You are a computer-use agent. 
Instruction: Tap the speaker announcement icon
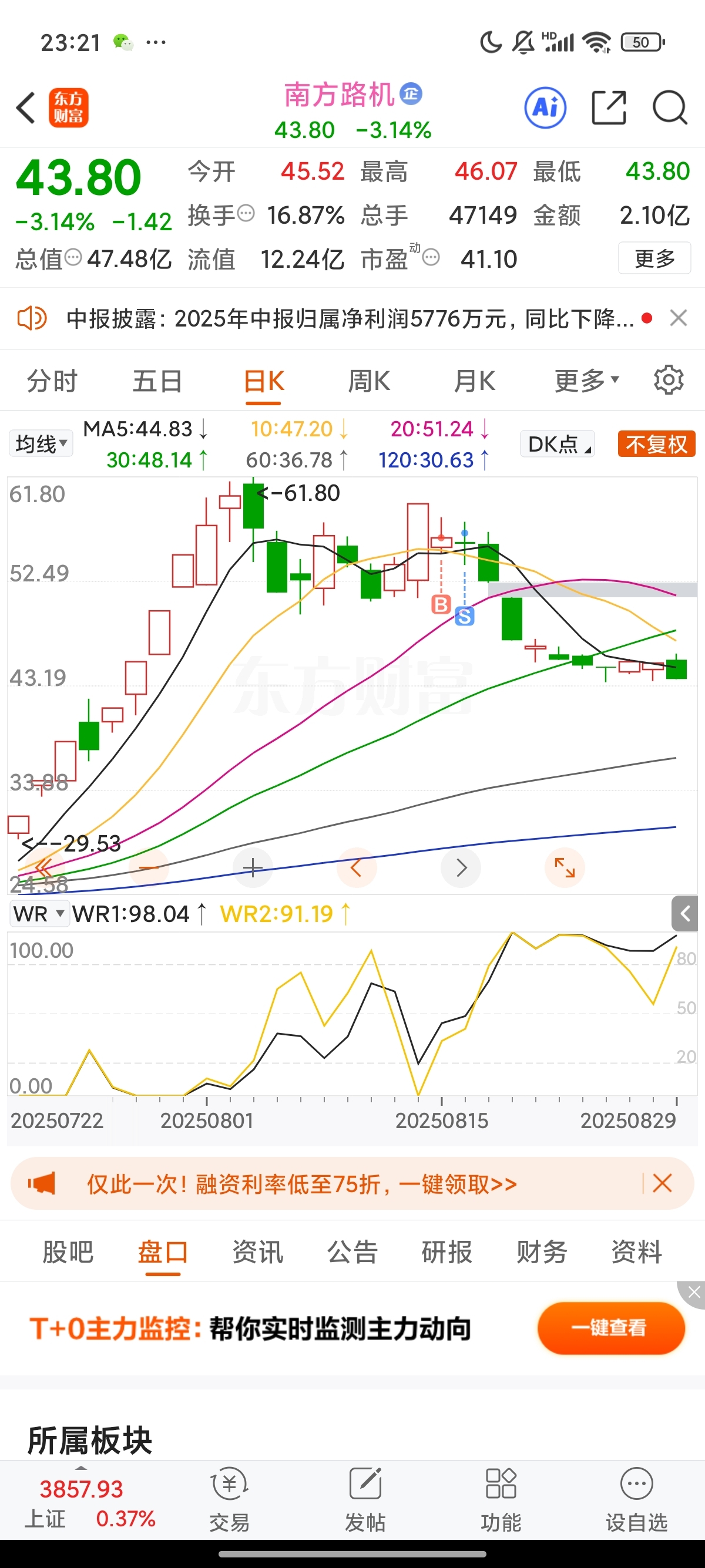click(32, 318)
